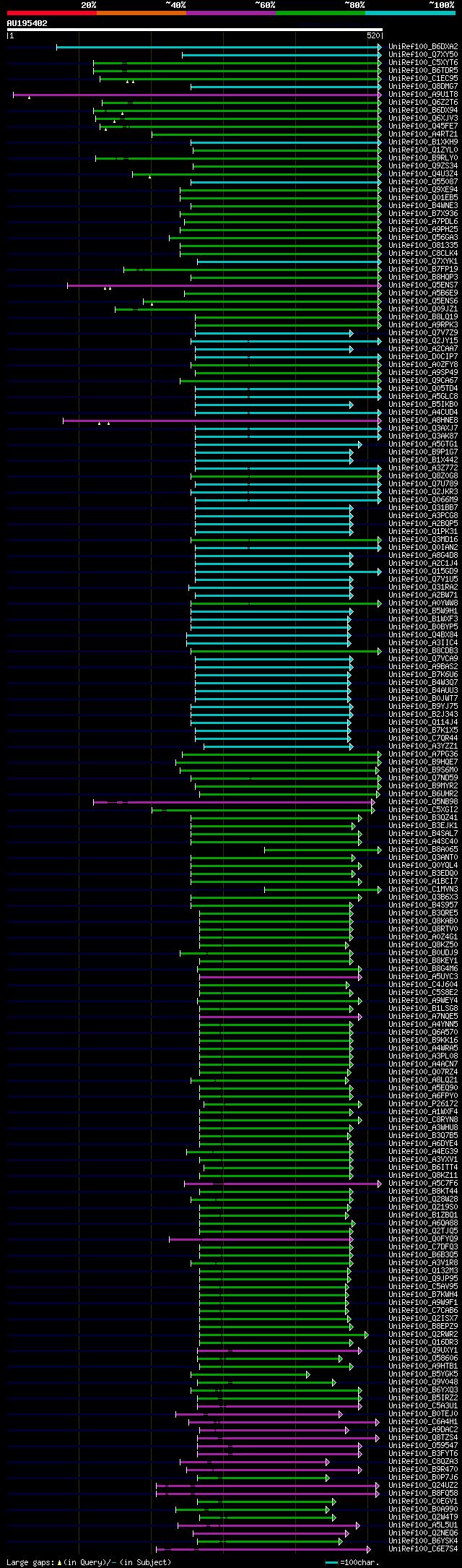Click the purple arrowhead ending the Q5NB98 bar

[x=373, y=802]
